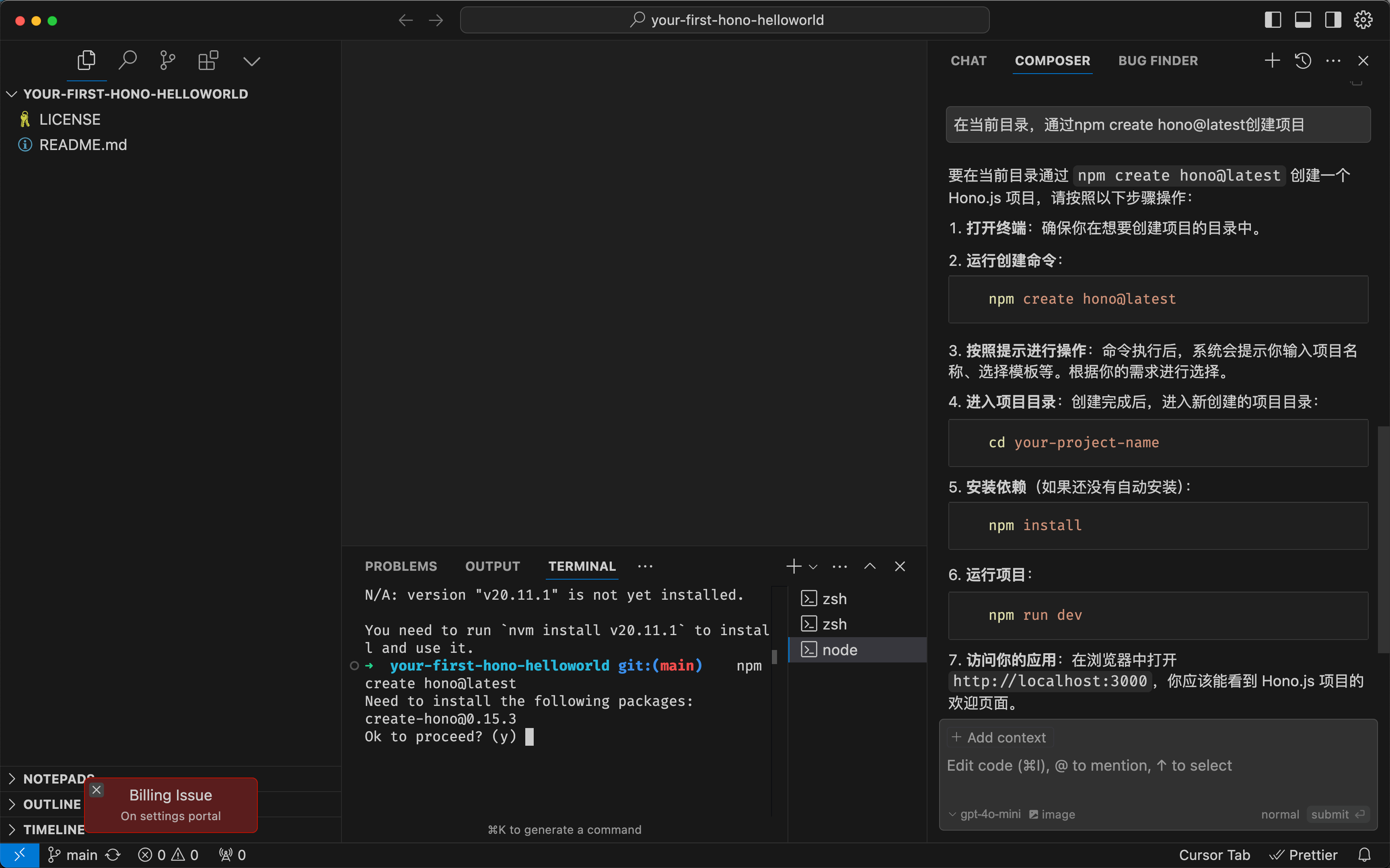Open composer history clock icon

1303,61
